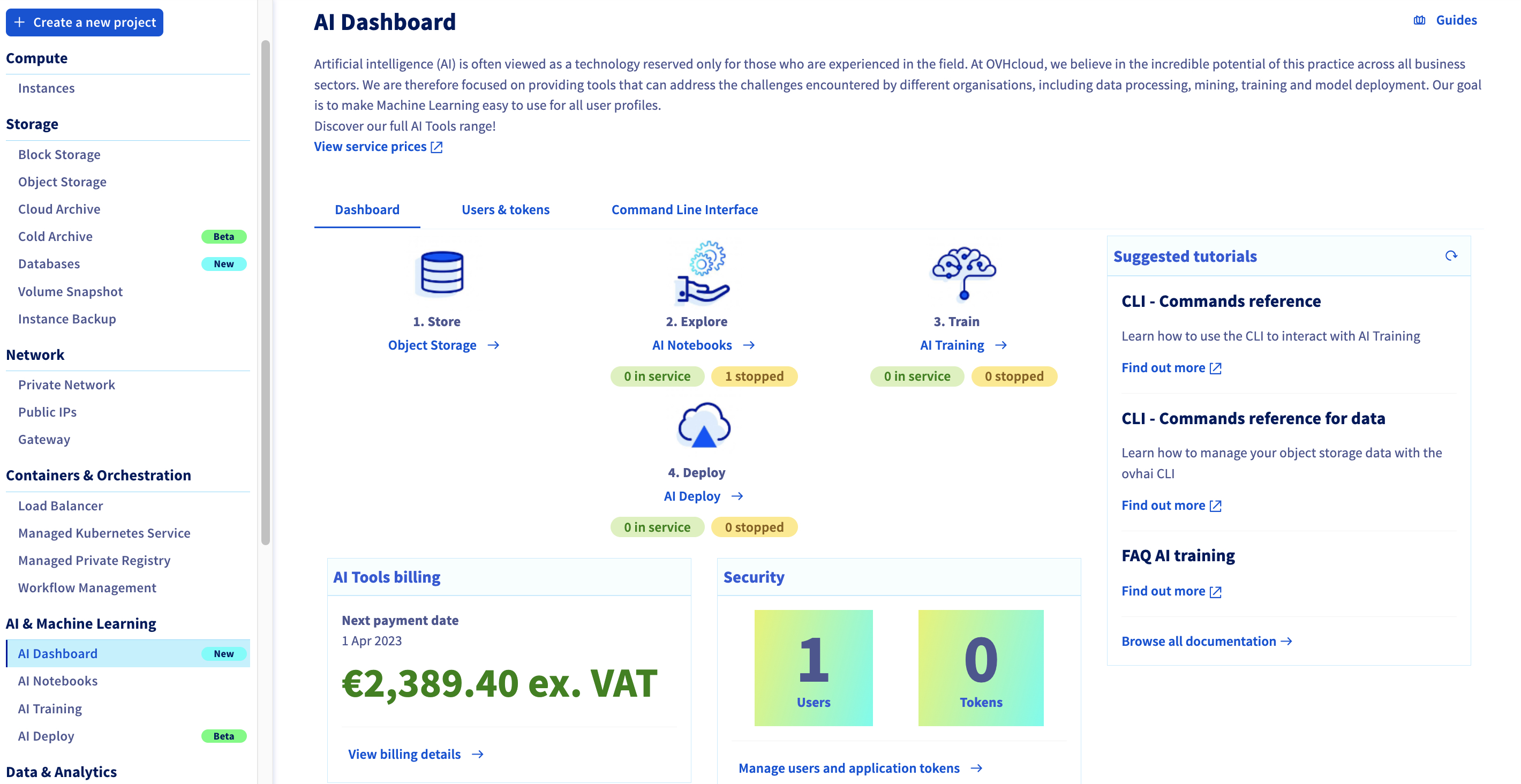Image resolution: width=1521 pixels, height=784 pixels.
Task: Select AI Notebooks in the sidebar
Action: pyautogui.click(x=57, y=681)
